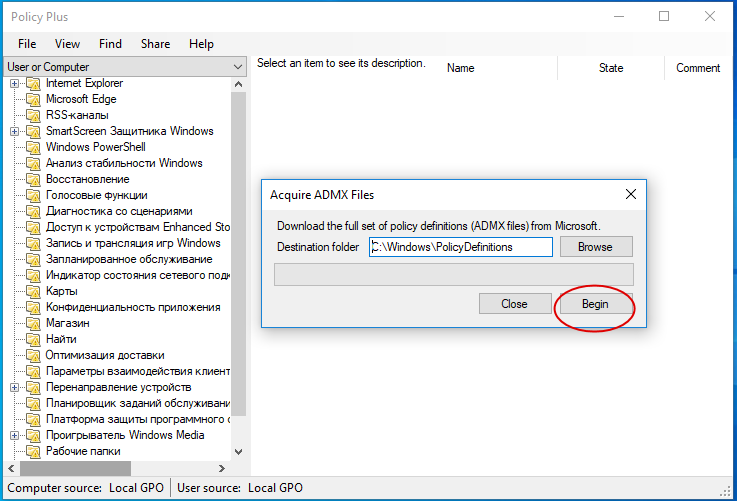The width and height of the screenshot is (737, 501).
Task: Select Планировщик заданий обслуживани item
Action: pyautogui.click(x=138, y=403)
